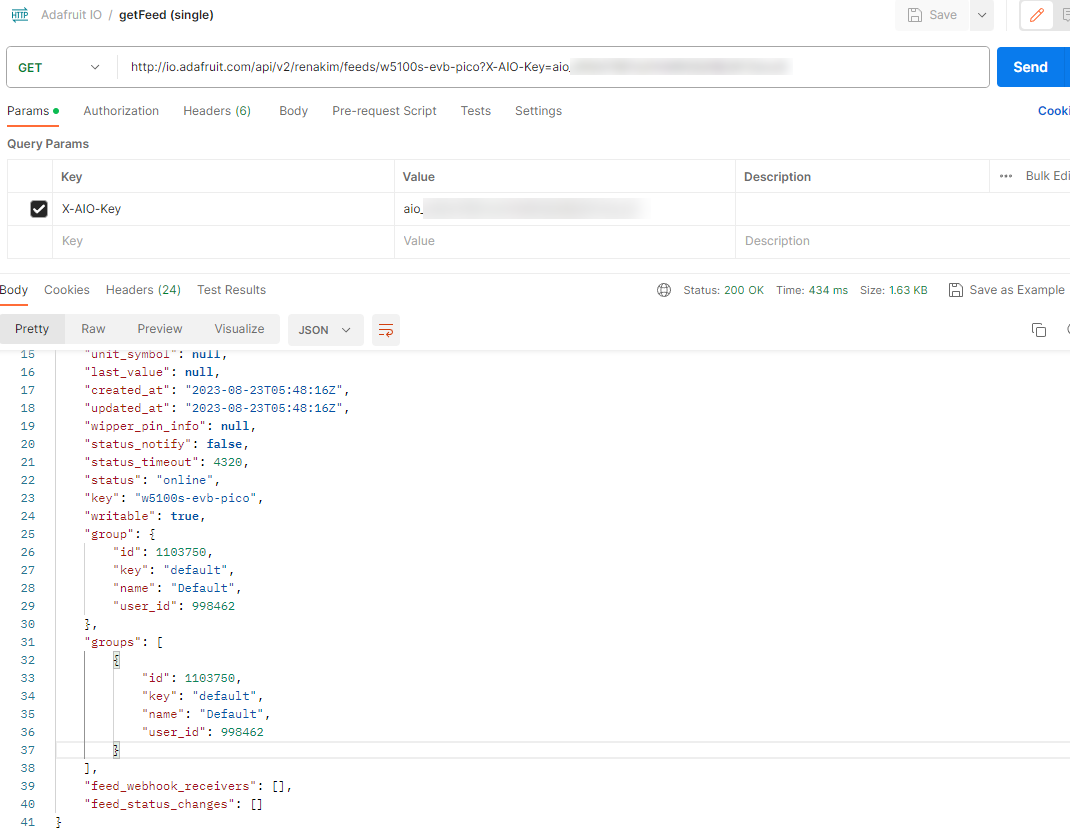Click the aio_ value cell

[x=564, y=209]
